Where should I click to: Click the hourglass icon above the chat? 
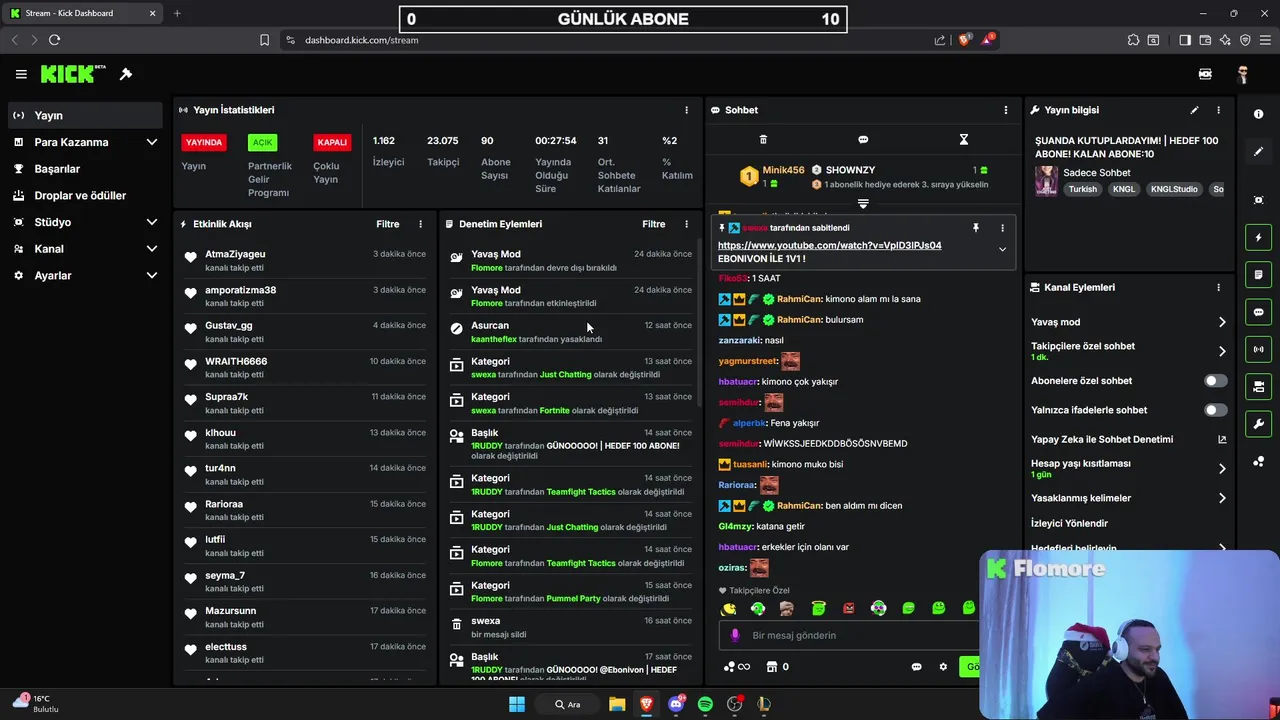[x=964, y=140]
